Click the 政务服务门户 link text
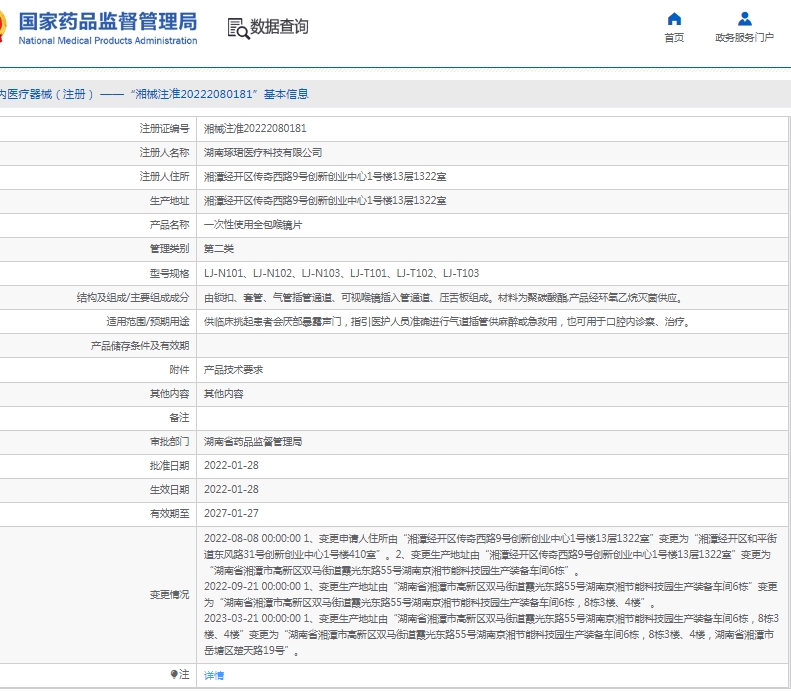791x691 pixels. [745, 38]
